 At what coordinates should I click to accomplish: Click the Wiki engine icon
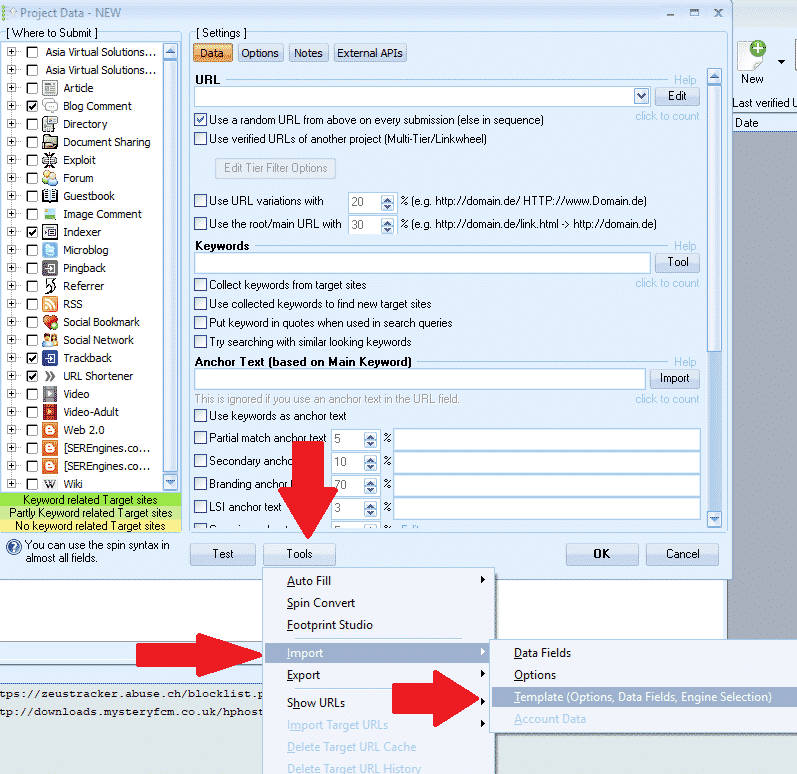click(x=50, y=484)
